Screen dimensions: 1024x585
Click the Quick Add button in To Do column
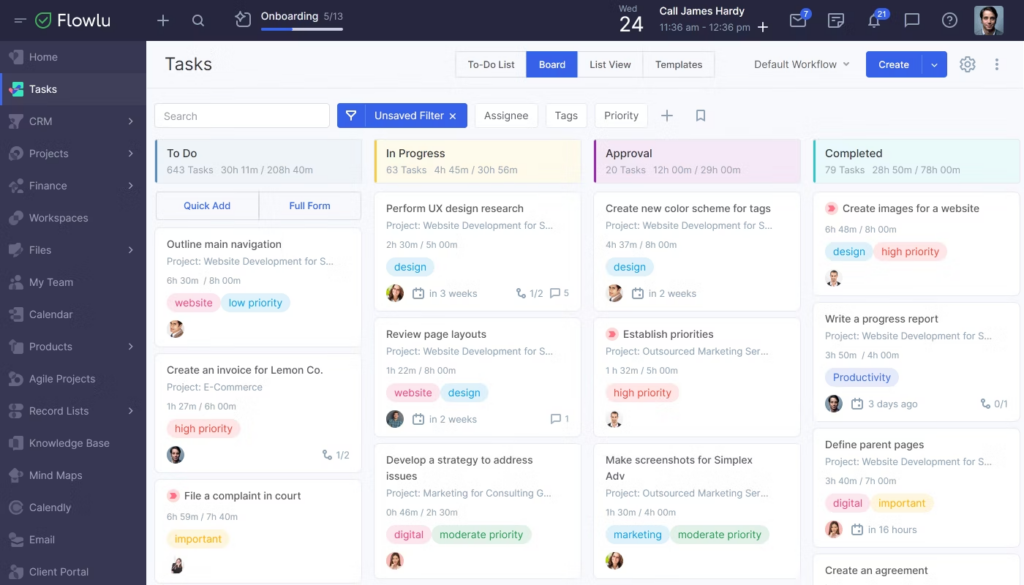(206, 206)
